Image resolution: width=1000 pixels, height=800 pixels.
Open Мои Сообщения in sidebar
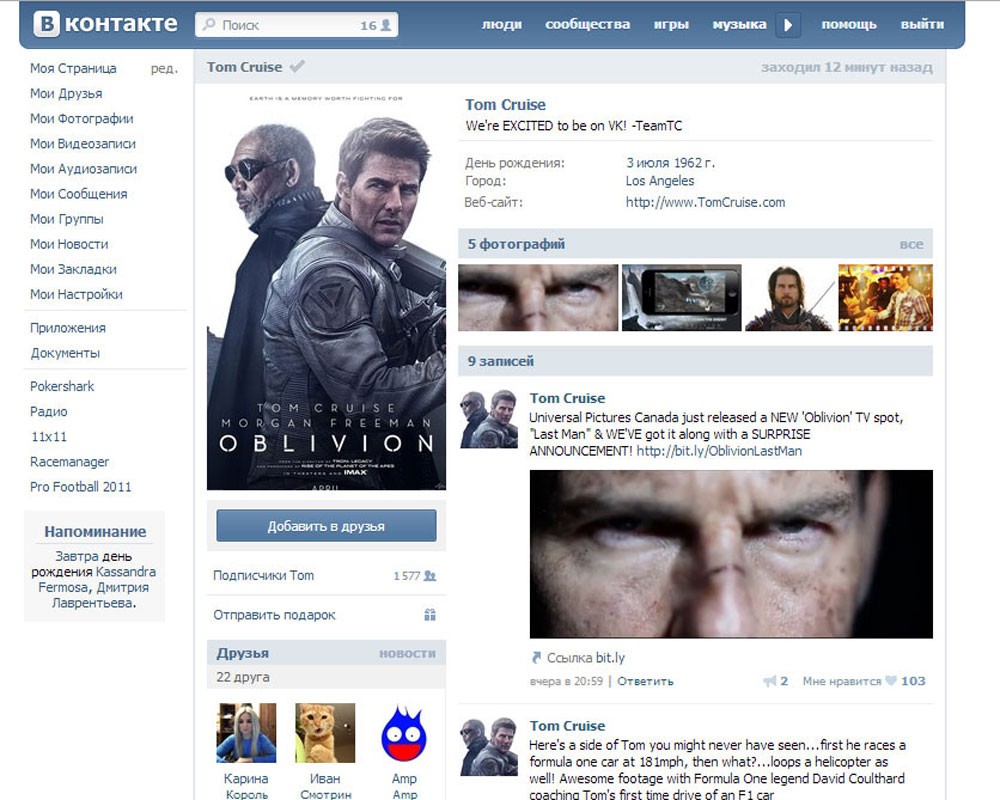click(x=78, y=193)
